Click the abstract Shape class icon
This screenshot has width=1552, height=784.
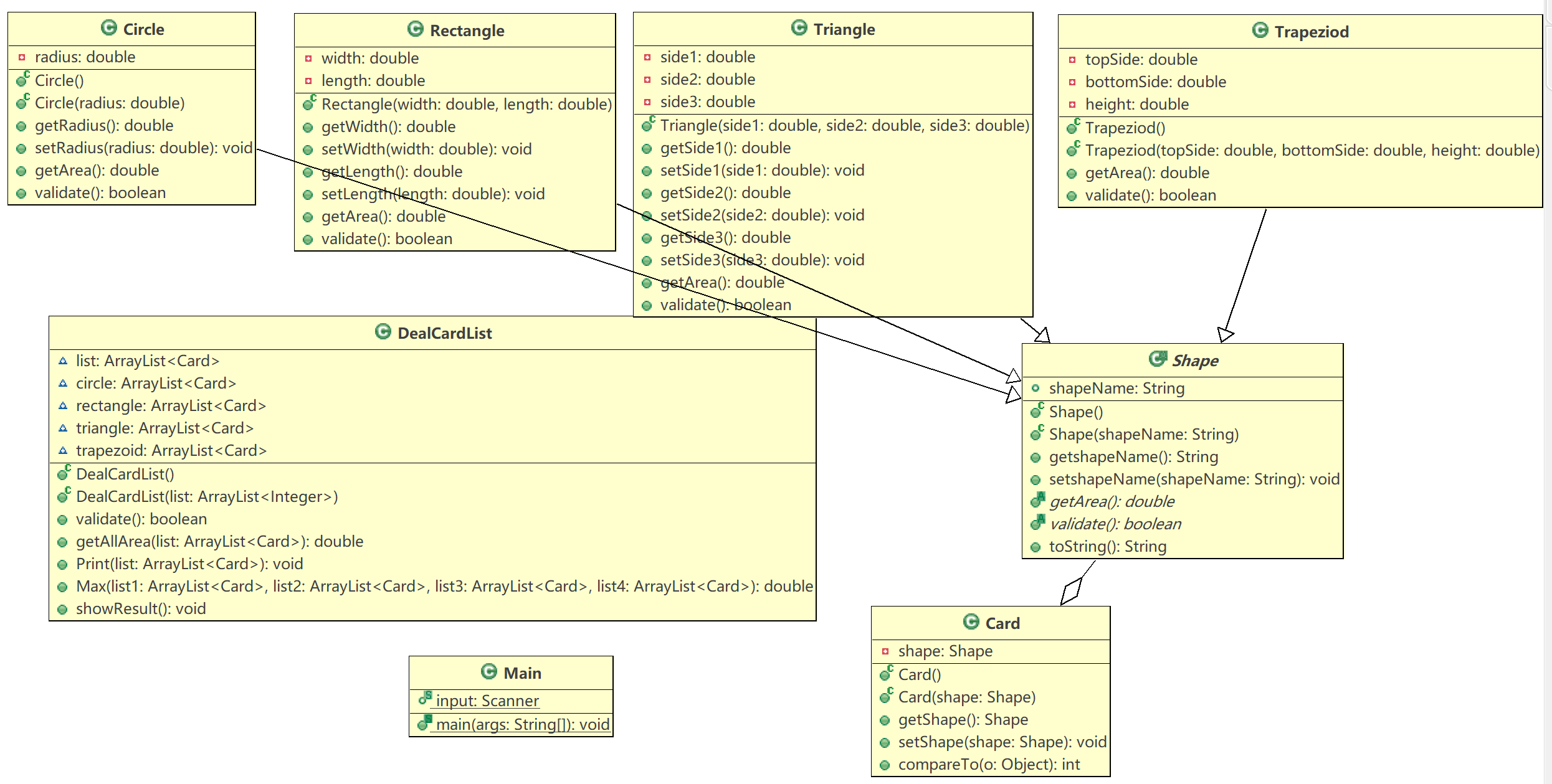[x=1158, y=359]
